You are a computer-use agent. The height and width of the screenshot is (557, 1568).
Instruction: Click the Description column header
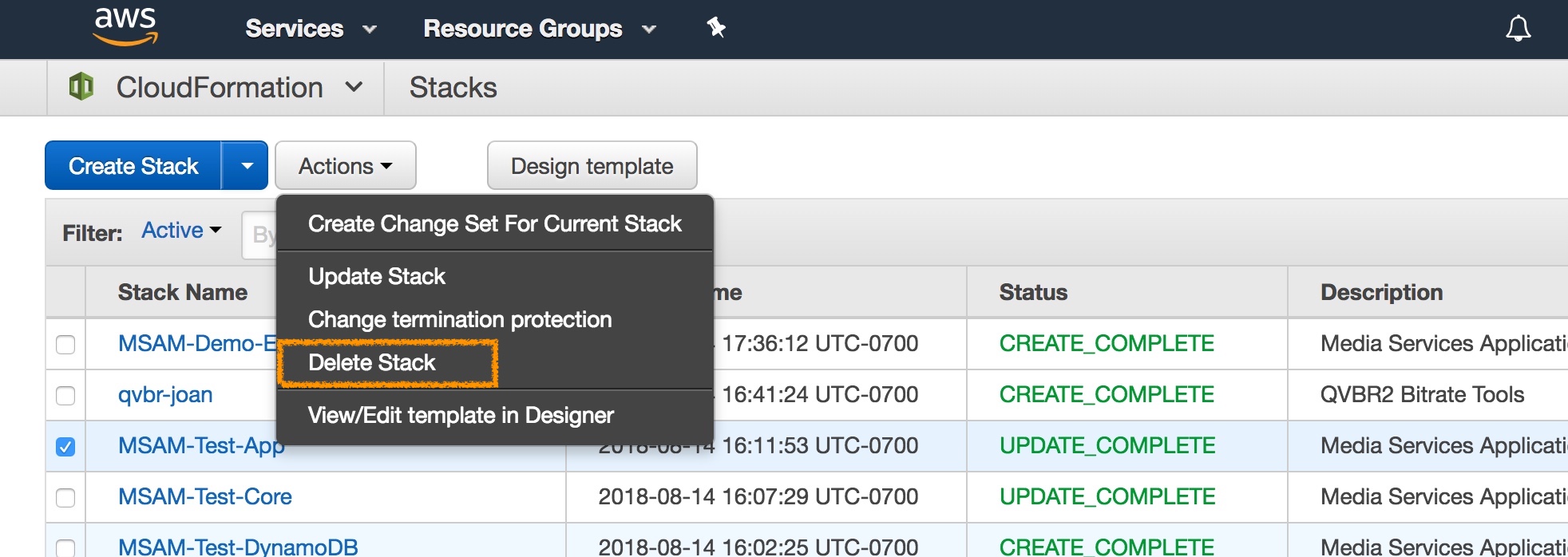click(1381, 292)
